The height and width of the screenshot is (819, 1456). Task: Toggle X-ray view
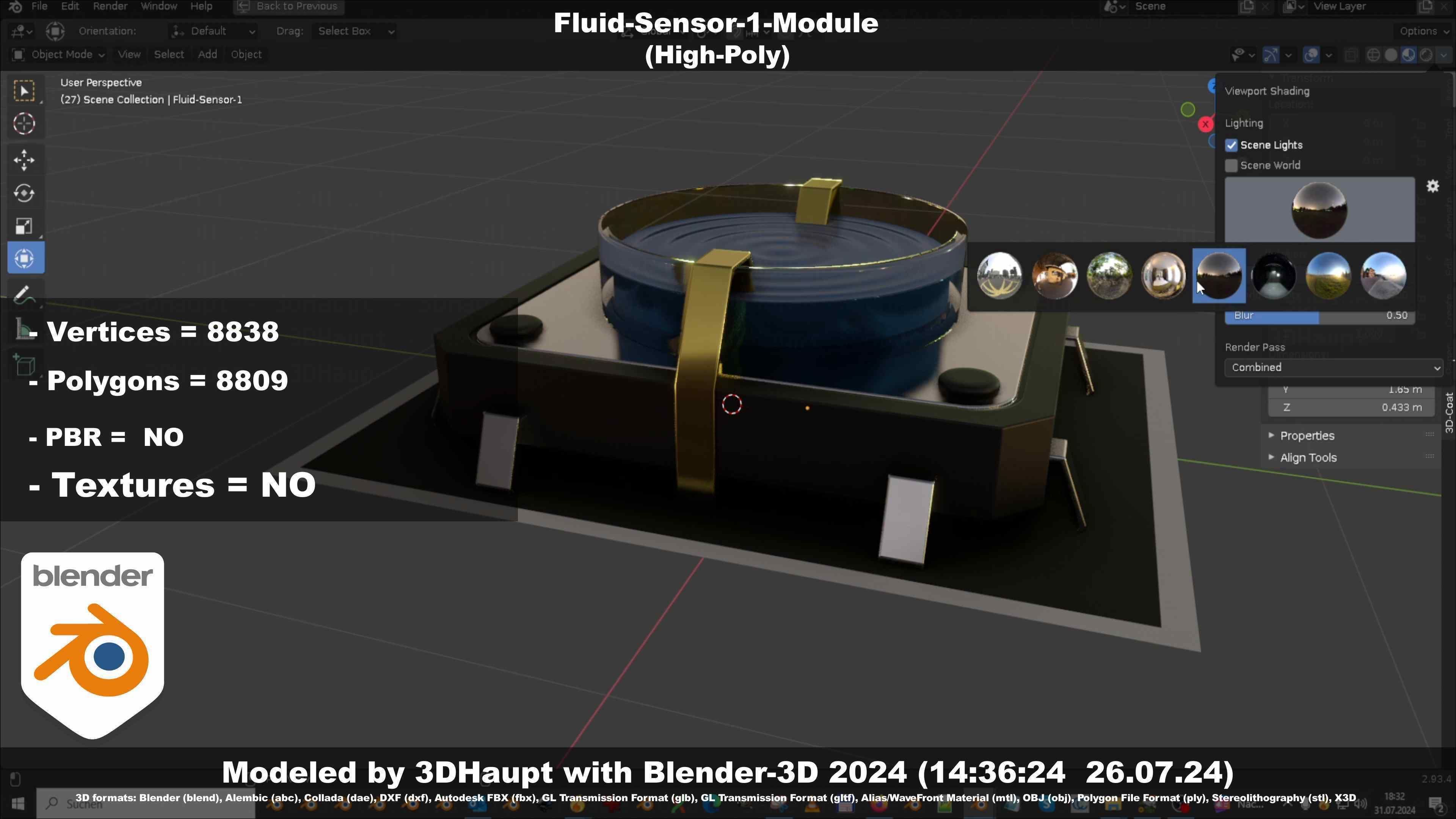click(1351, 55)
